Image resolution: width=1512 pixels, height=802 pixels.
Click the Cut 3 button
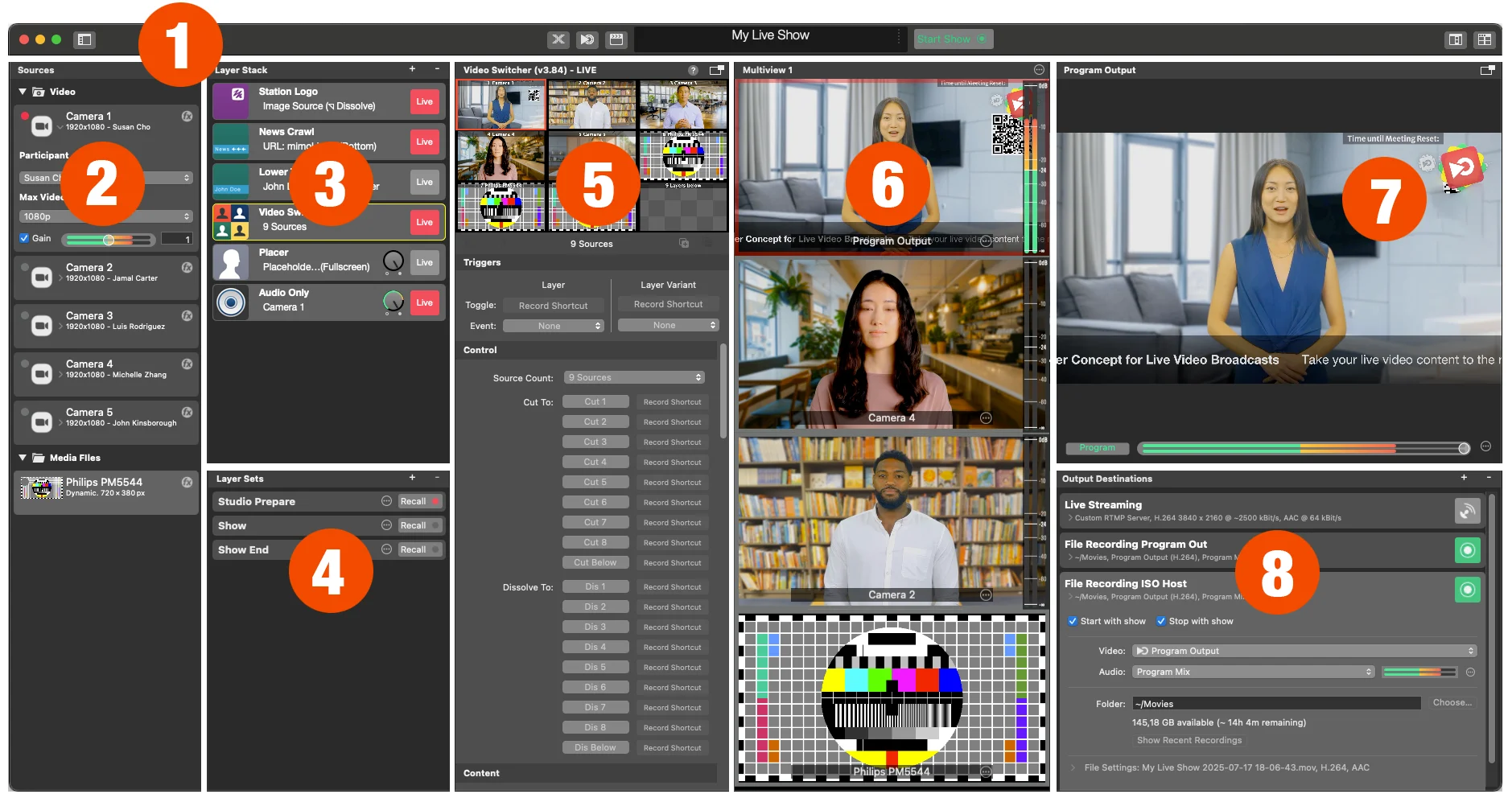pyautogui.click(x=595, y=442)
